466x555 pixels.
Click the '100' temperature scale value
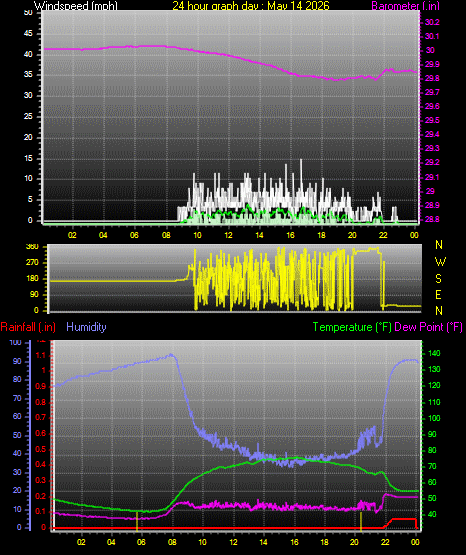tap(434, 418)
